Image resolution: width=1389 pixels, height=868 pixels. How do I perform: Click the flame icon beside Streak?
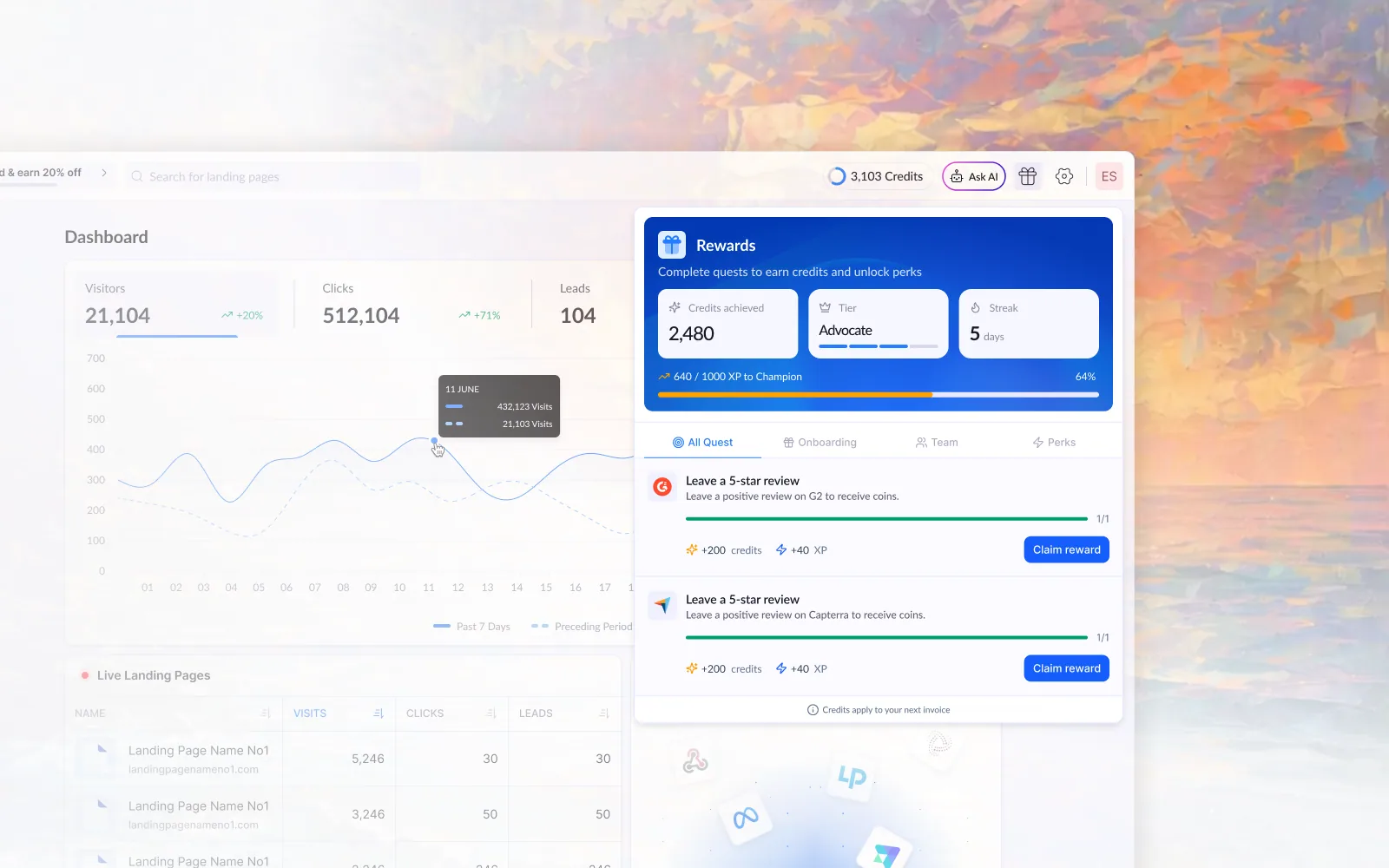pyautogui.click(x=975, y=307)
